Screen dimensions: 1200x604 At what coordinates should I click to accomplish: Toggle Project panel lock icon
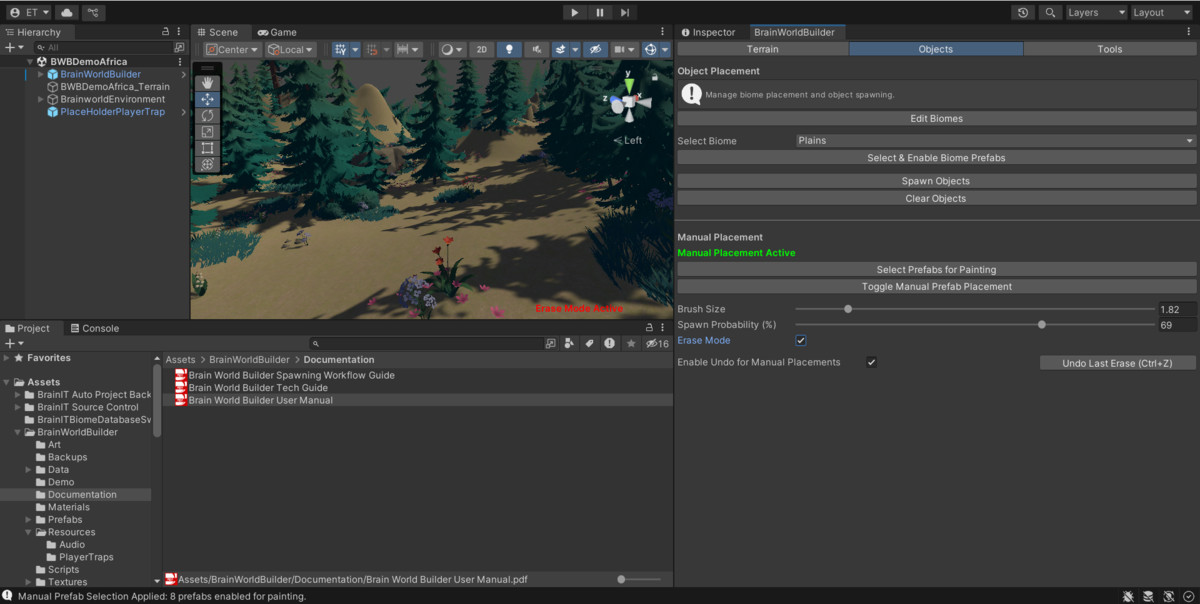pyautogui.click(x=648, y=328)
